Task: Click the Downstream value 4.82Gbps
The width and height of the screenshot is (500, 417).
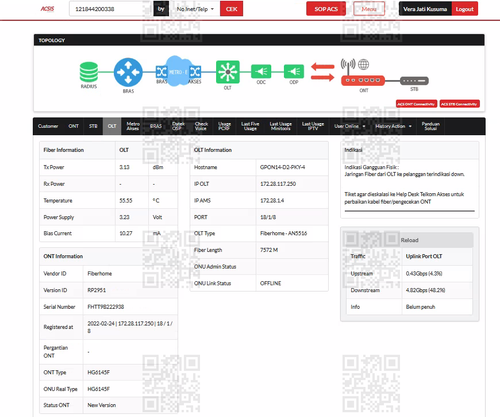Action: click(425, 290)
